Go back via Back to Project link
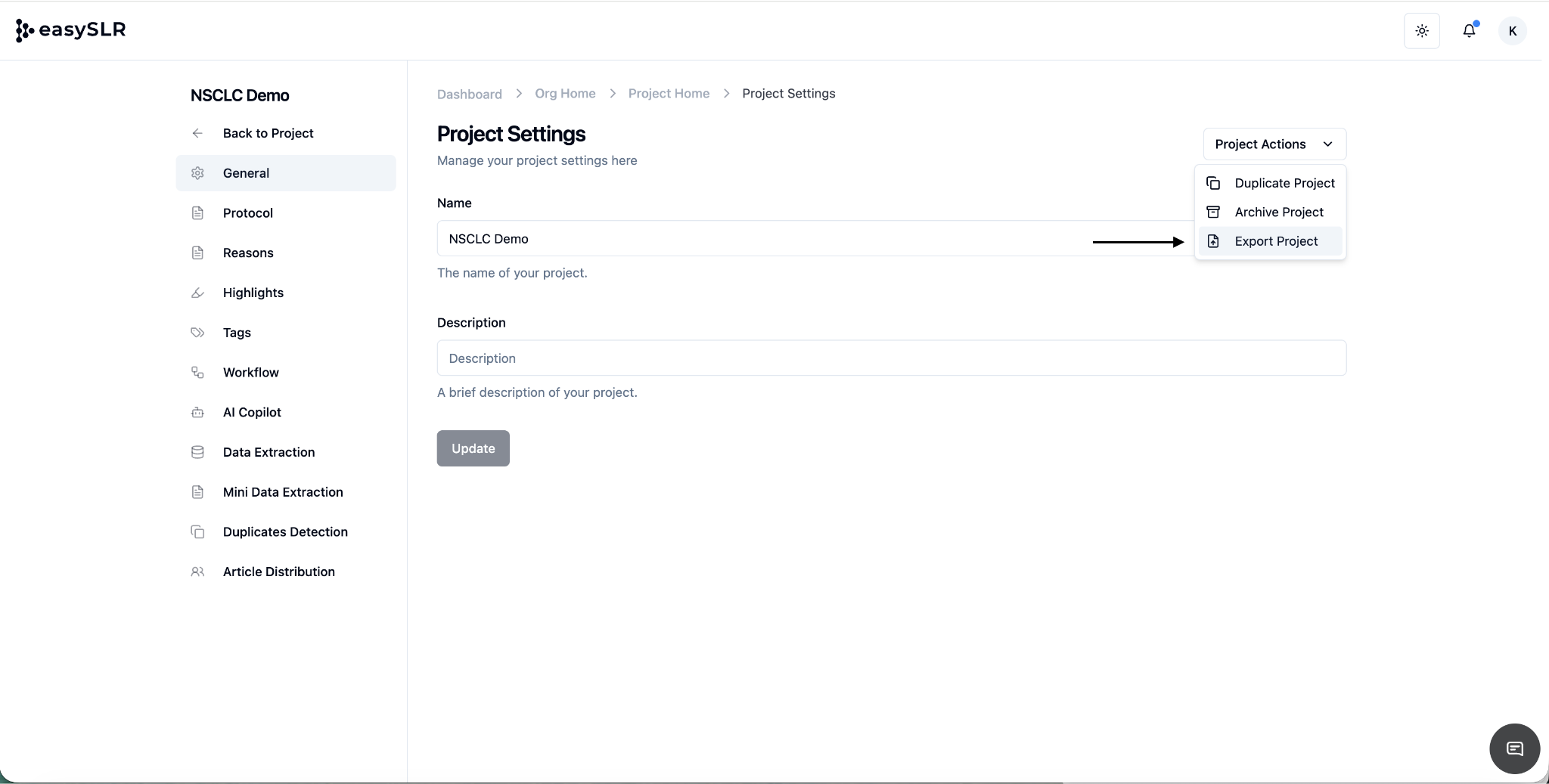This screenshot has height=784, width=1549. click(x=268, y=133)
